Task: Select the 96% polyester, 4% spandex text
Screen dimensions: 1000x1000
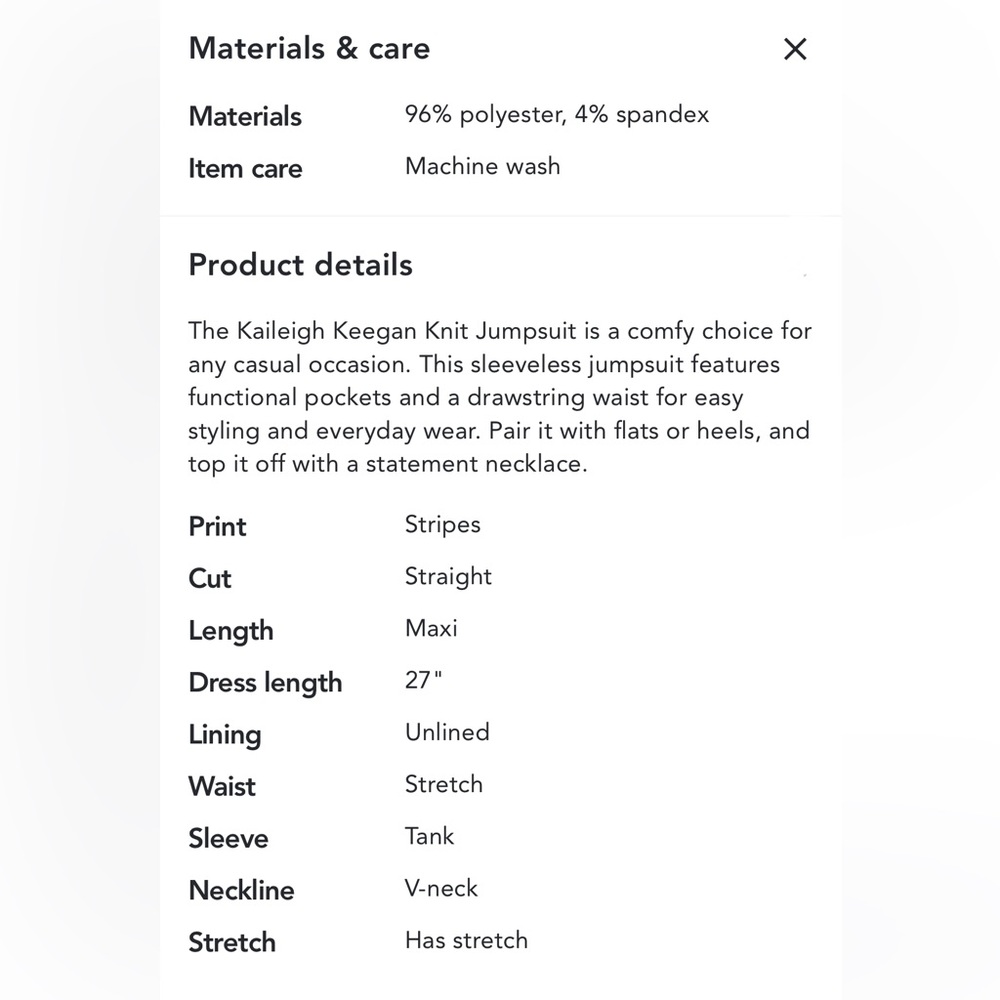Action: click(556, 114)
